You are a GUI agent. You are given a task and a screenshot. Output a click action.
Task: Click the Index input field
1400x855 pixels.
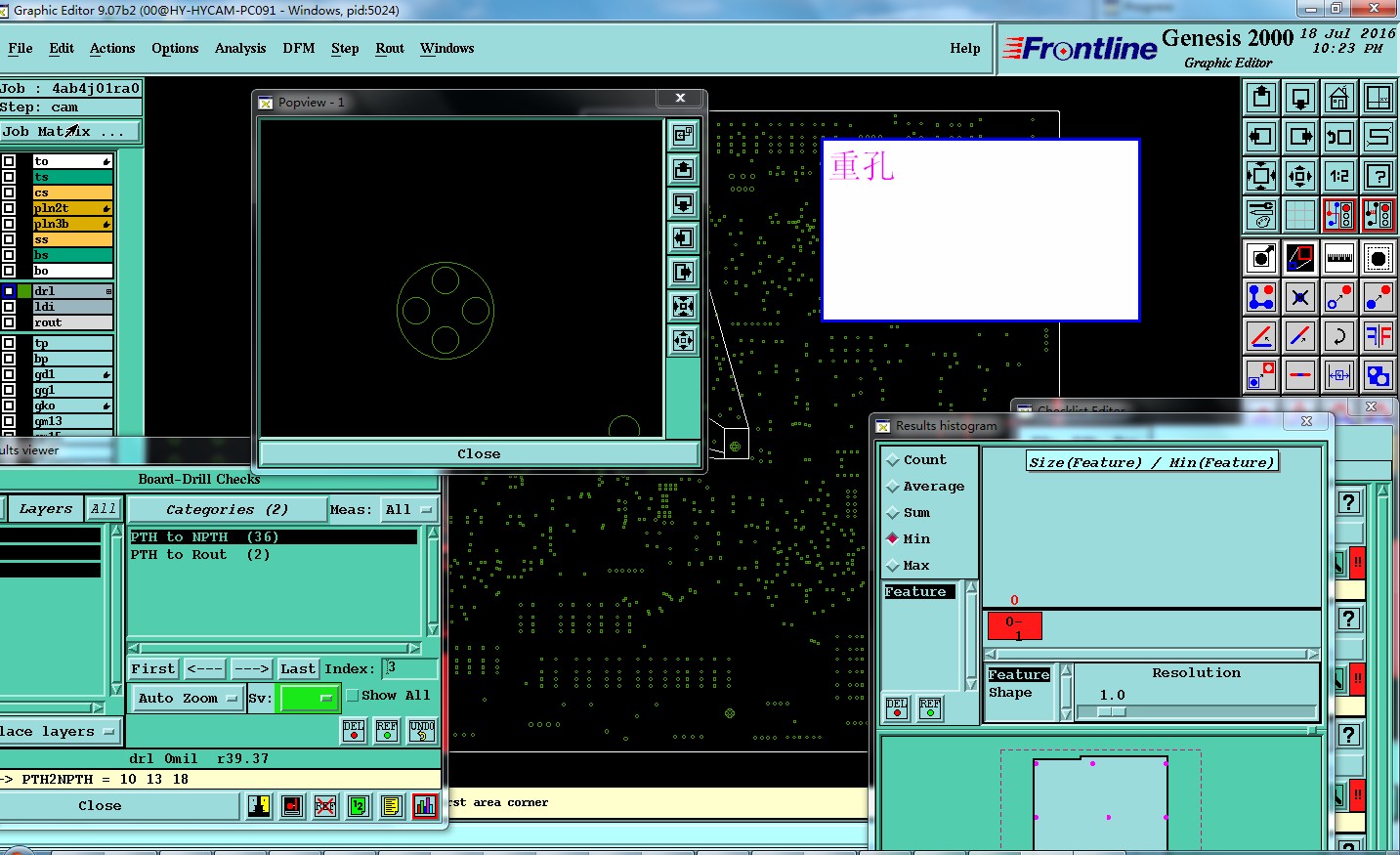pyautogui.click(x=409, y=668)
